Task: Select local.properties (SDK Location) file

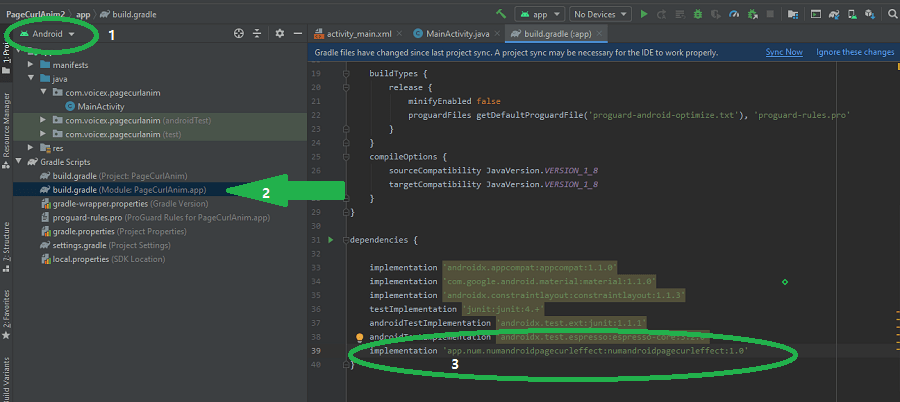Action: point(102,259)
